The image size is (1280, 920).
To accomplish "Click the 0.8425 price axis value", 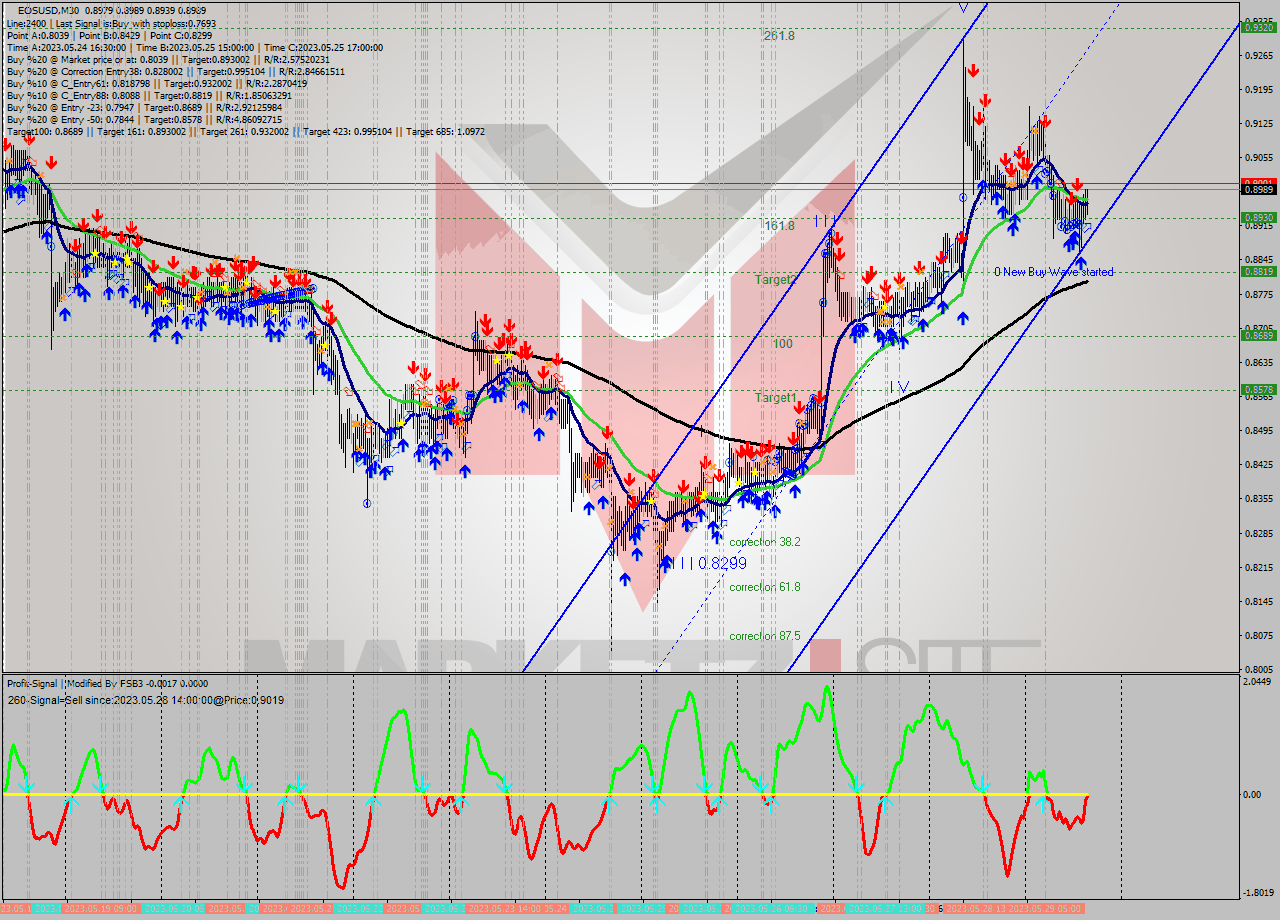I will 1258,464.
